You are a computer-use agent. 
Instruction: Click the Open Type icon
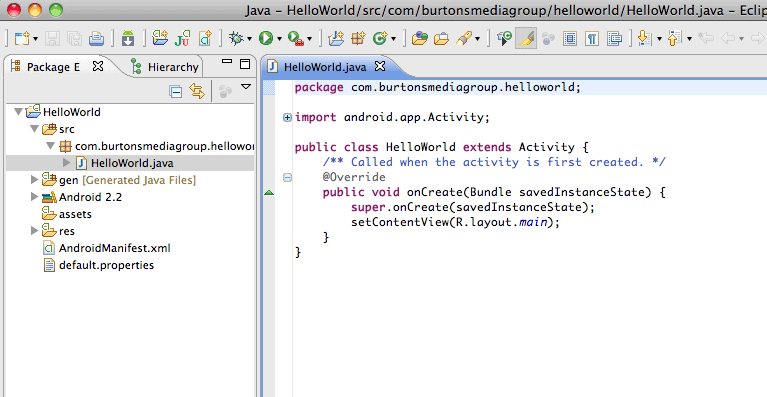click(419, 38)
